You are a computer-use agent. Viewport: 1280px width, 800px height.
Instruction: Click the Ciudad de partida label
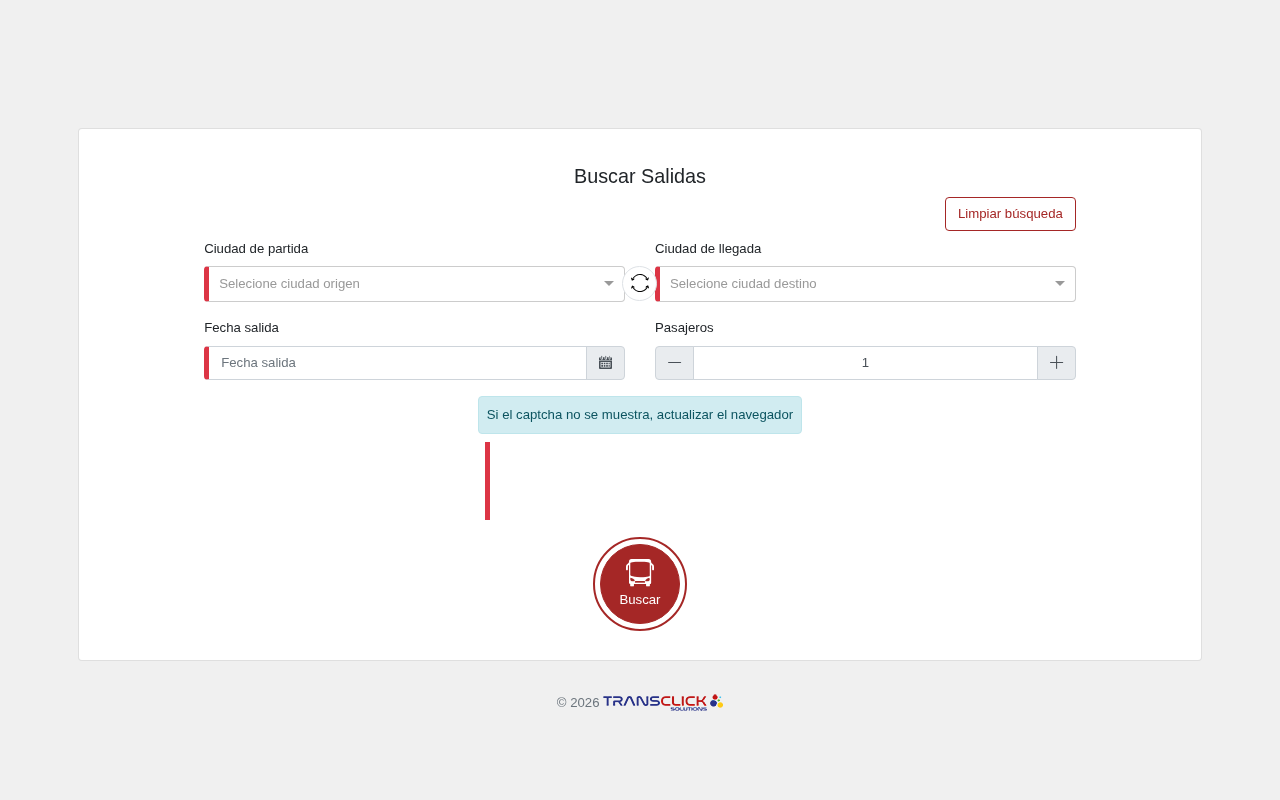[256, 249]
